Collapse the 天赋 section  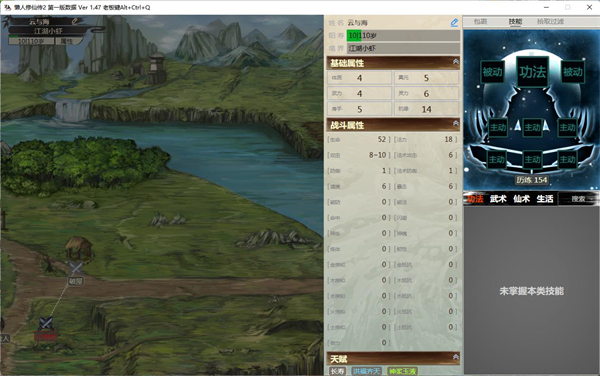[456, 357]
